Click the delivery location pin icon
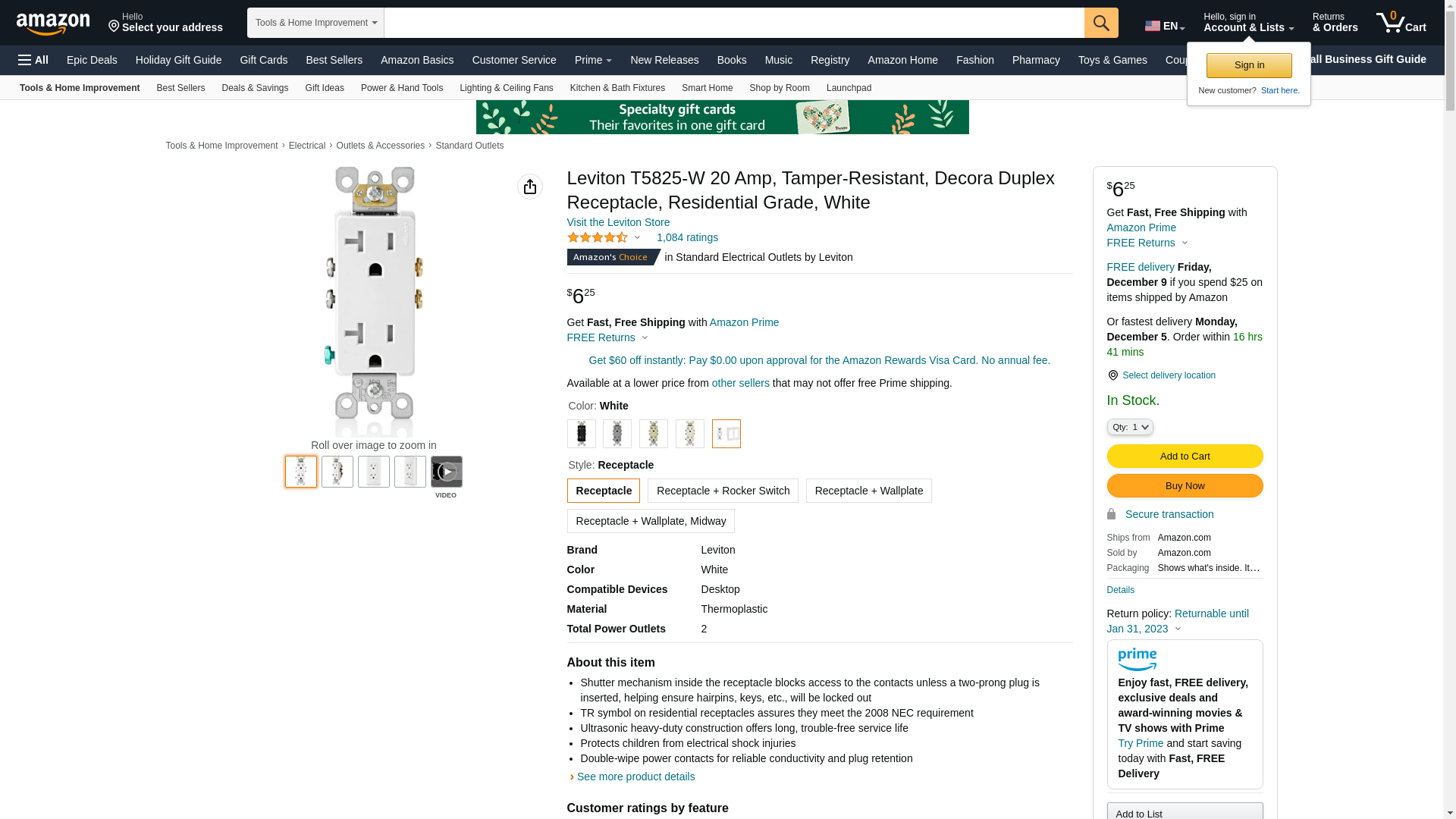This screenshot has height=819, width=1456. pos(1112,375)
